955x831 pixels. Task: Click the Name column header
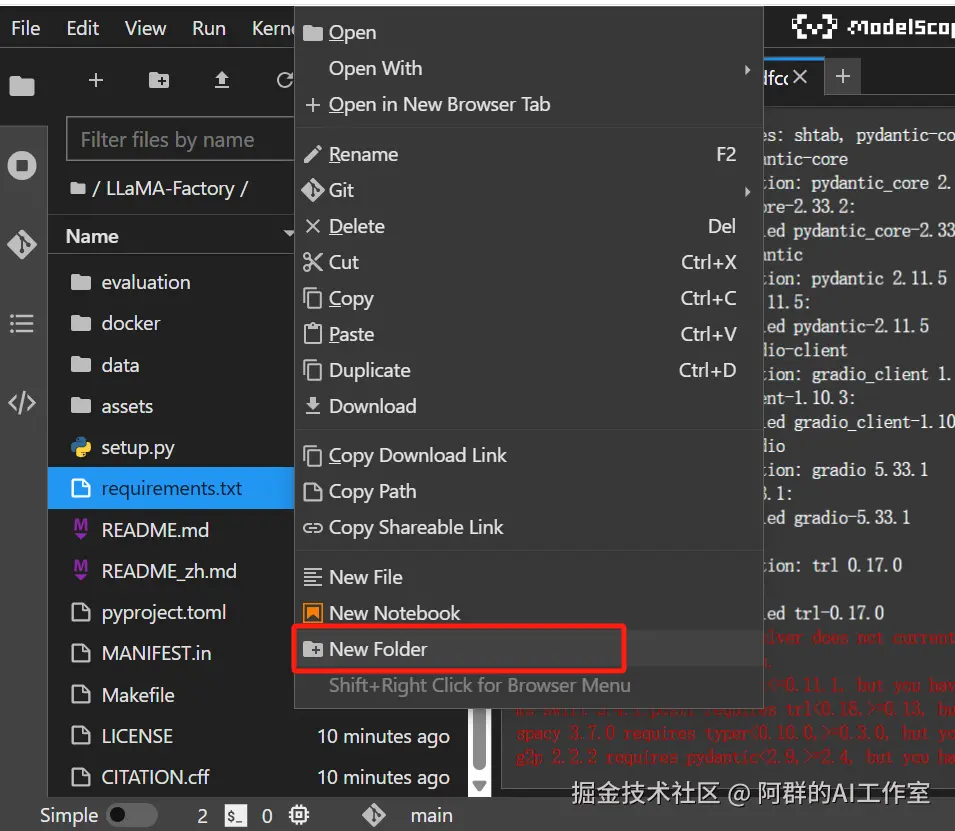pyautogui.click(x=171, y=236)
